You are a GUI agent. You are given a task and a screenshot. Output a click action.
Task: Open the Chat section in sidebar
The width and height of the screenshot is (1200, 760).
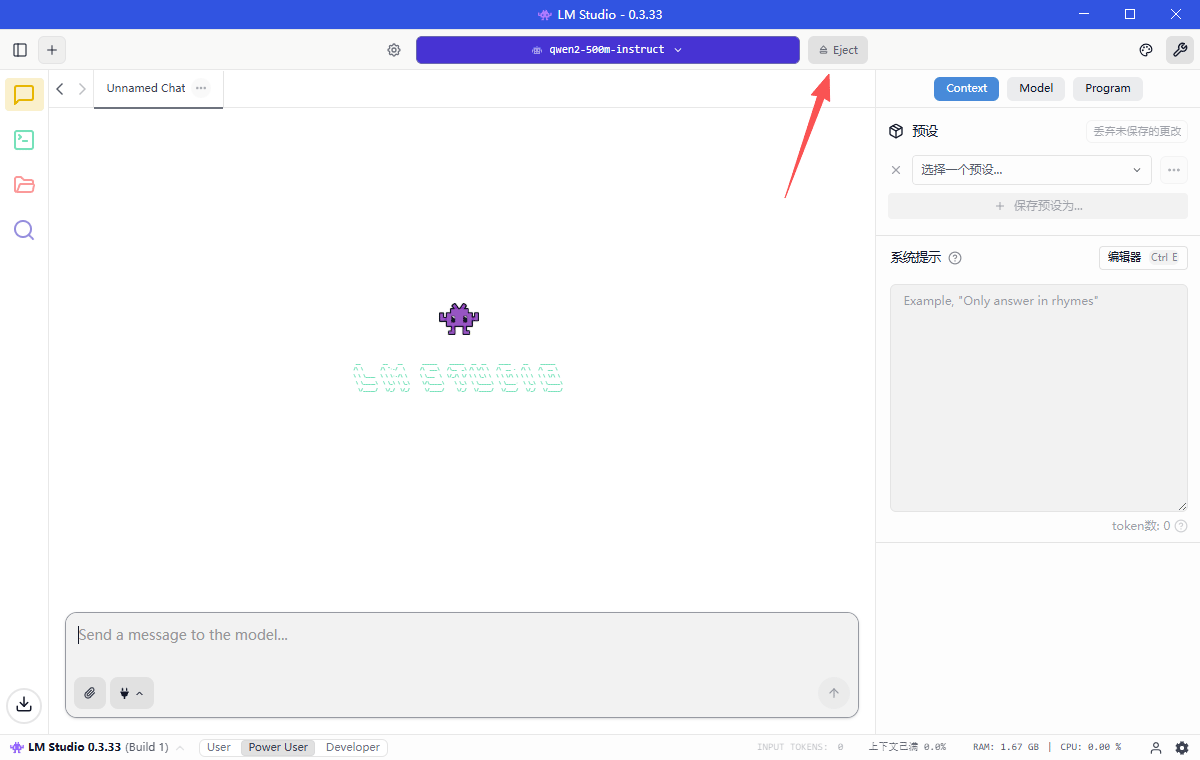pos(24,95)
